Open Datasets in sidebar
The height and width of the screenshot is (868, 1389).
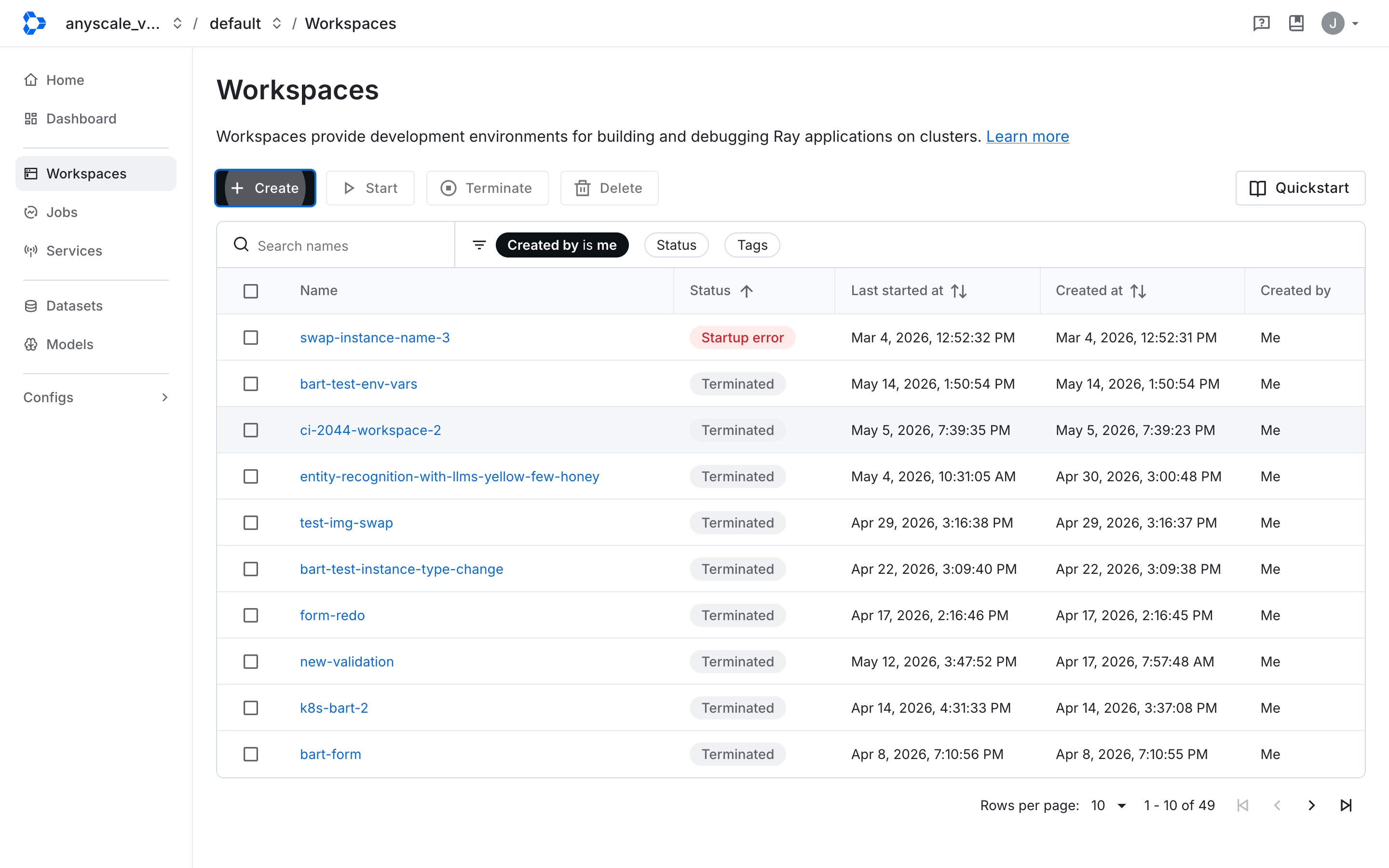pos(96,305)
